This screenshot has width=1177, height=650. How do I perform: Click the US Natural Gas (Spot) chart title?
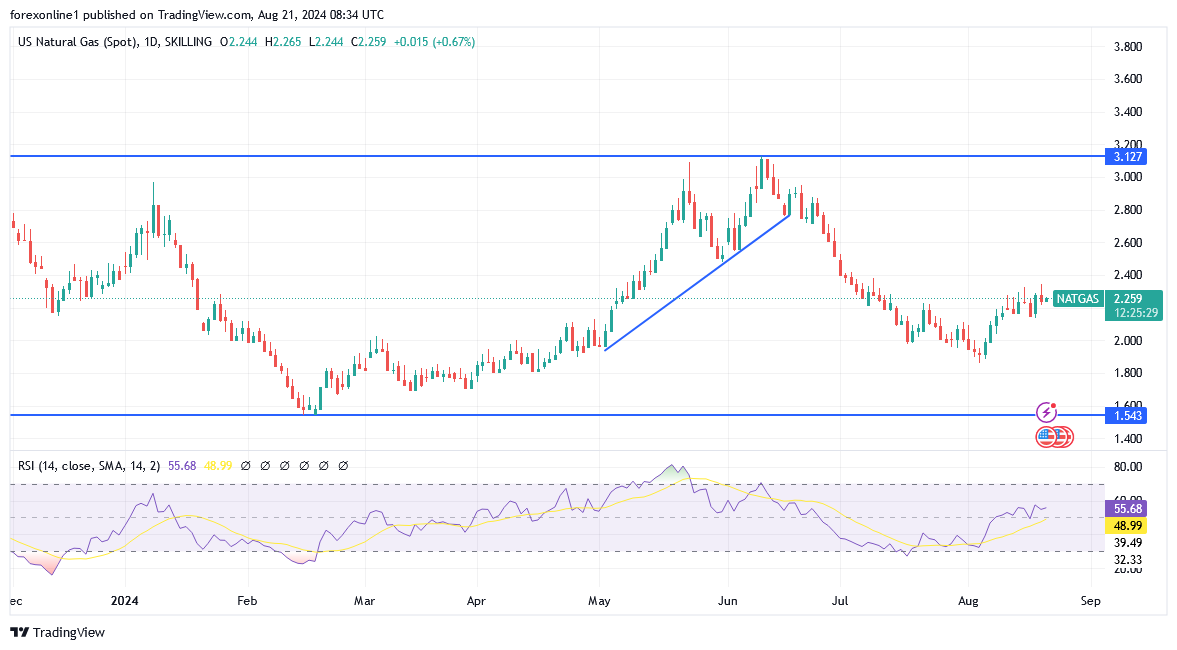(x=77, y=42)
